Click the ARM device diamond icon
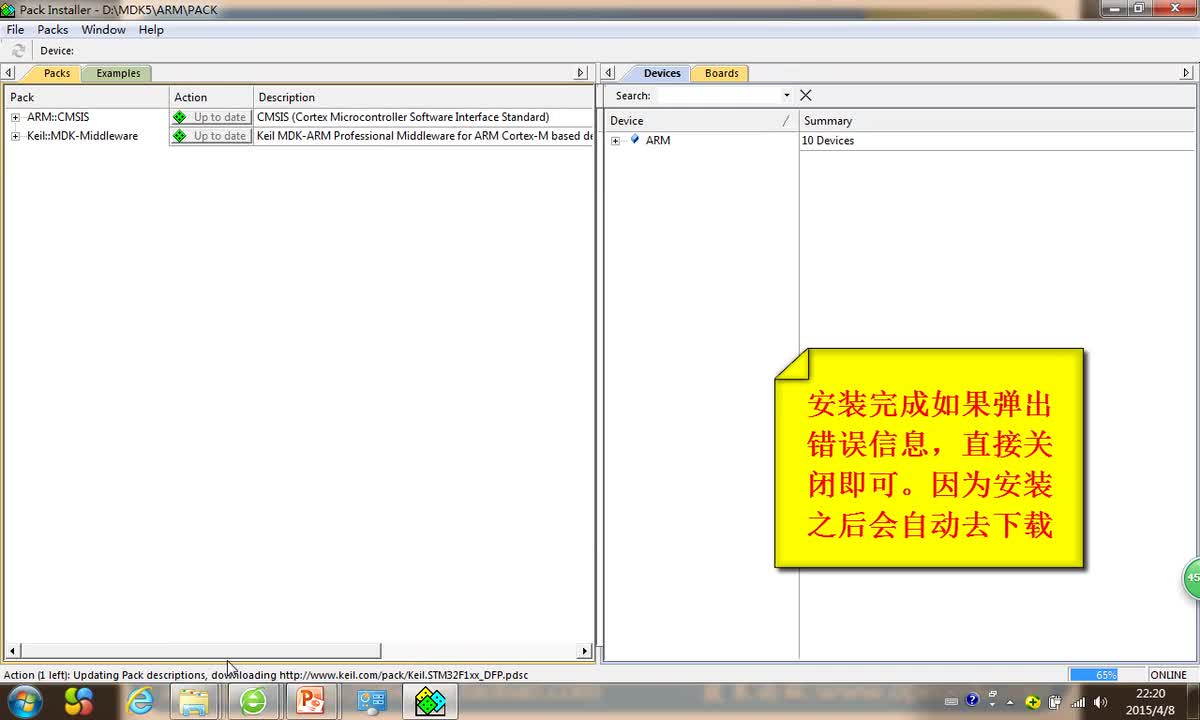Screen dimensions: 1200x720 pyautogui.click(x=635, y=140)
